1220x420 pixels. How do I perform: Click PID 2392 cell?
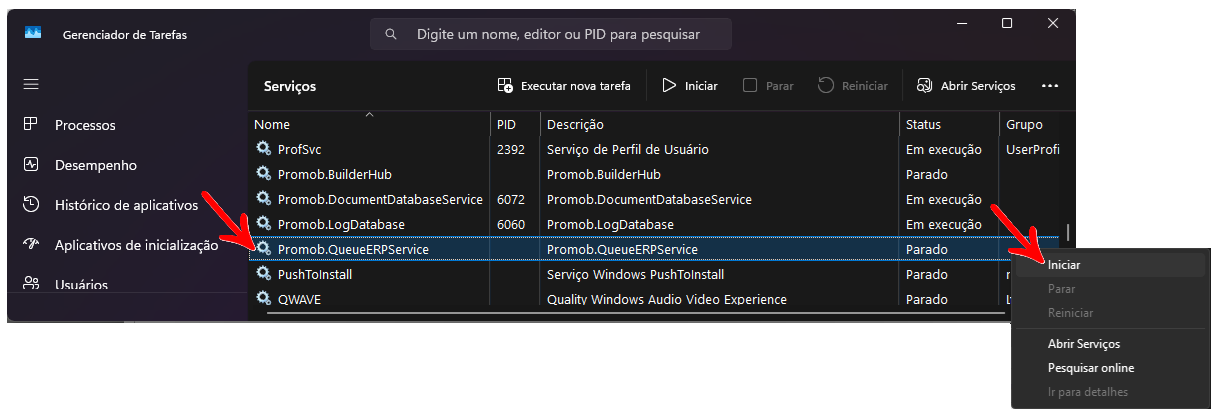point(510,149)
